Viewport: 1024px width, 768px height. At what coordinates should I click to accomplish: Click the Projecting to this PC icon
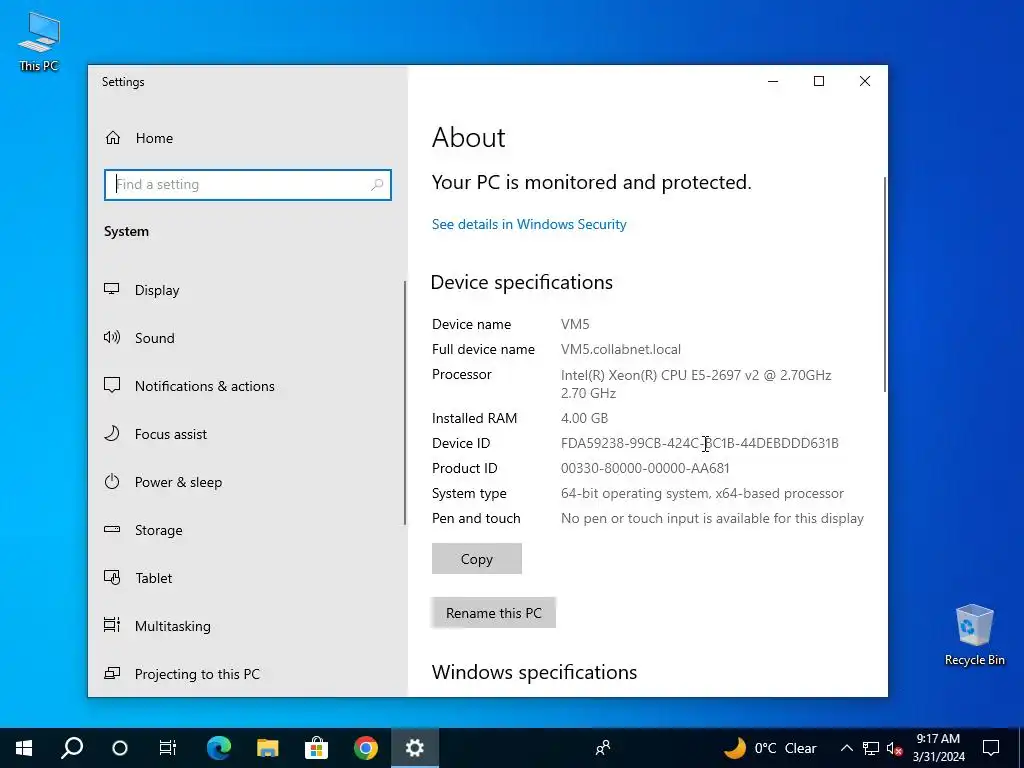click(x=112, y=673)
